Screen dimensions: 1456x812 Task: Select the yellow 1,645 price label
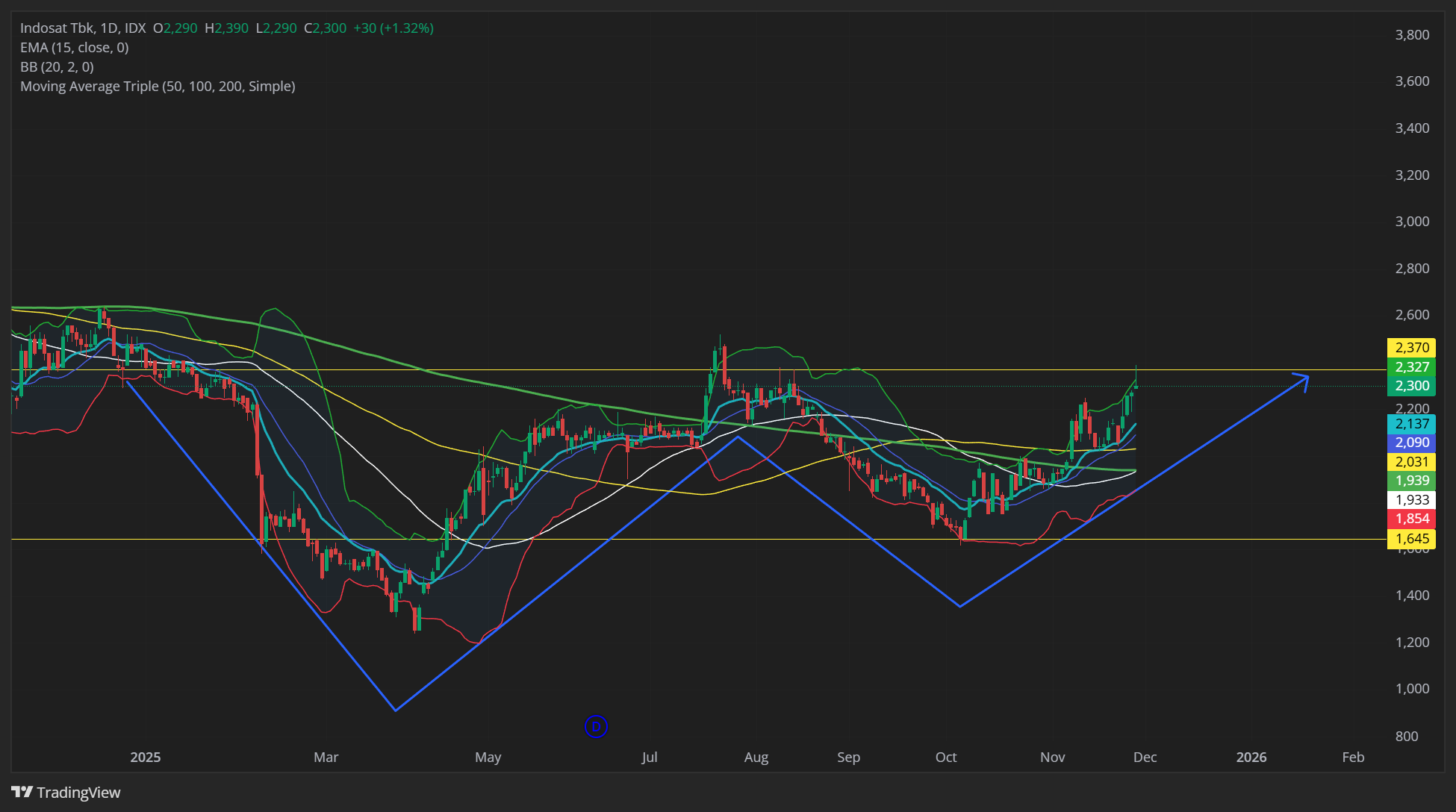(x=1411, y=538)
